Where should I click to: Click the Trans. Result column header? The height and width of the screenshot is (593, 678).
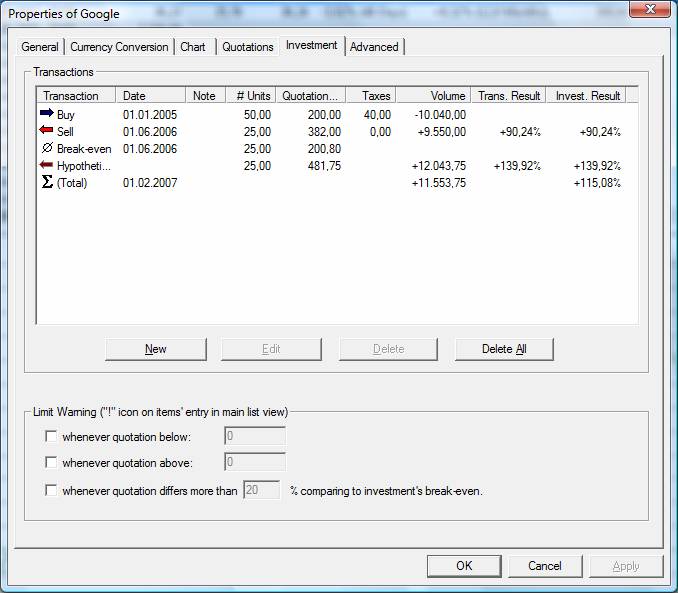pyautogui.click(x=508, y=95)
